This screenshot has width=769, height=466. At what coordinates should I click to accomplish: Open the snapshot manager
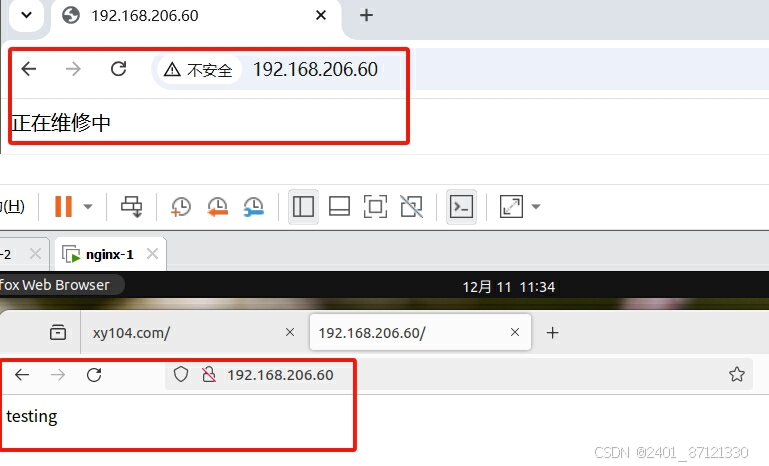click(x=254, y=207)
